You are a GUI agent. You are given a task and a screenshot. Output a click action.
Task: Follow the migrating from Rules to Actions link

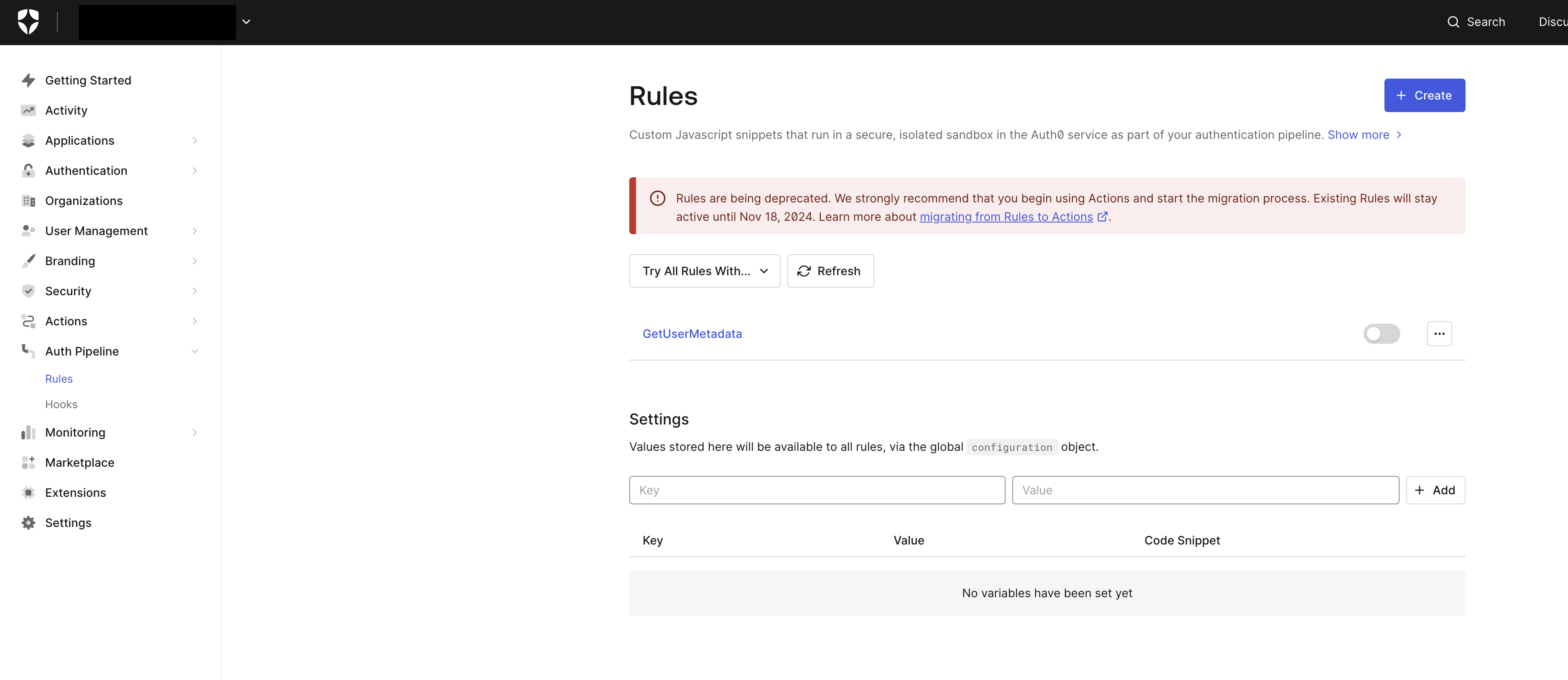click(x=1006, y=217)
